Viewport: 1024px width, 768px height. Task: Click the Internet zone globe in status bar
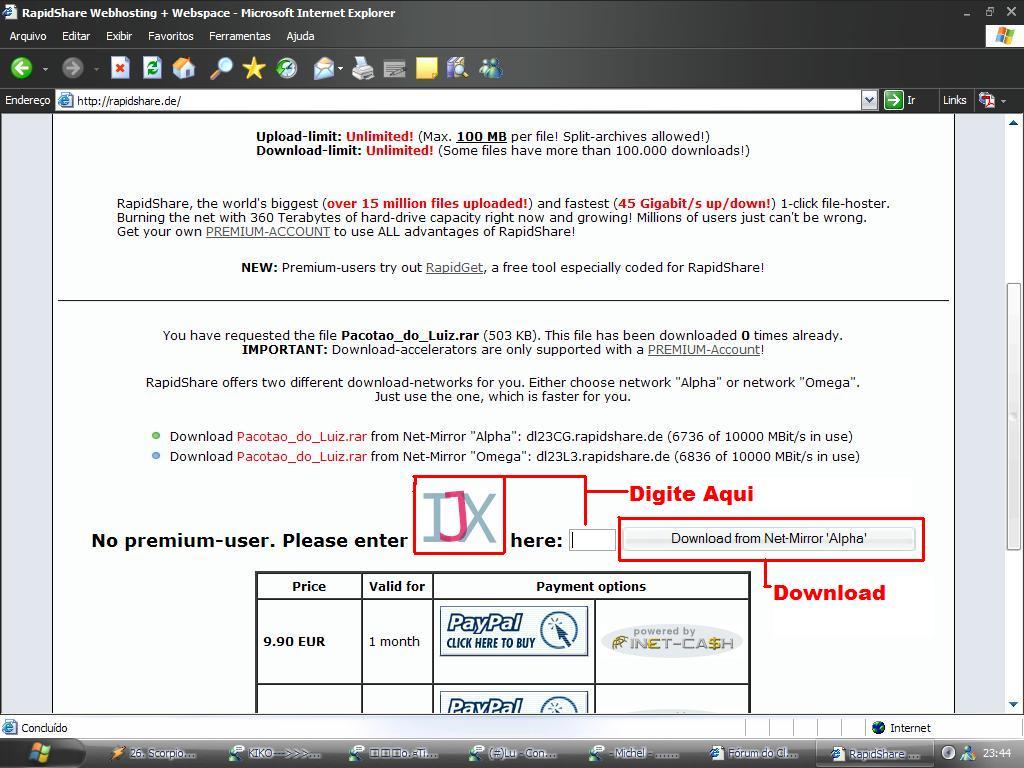878,728
